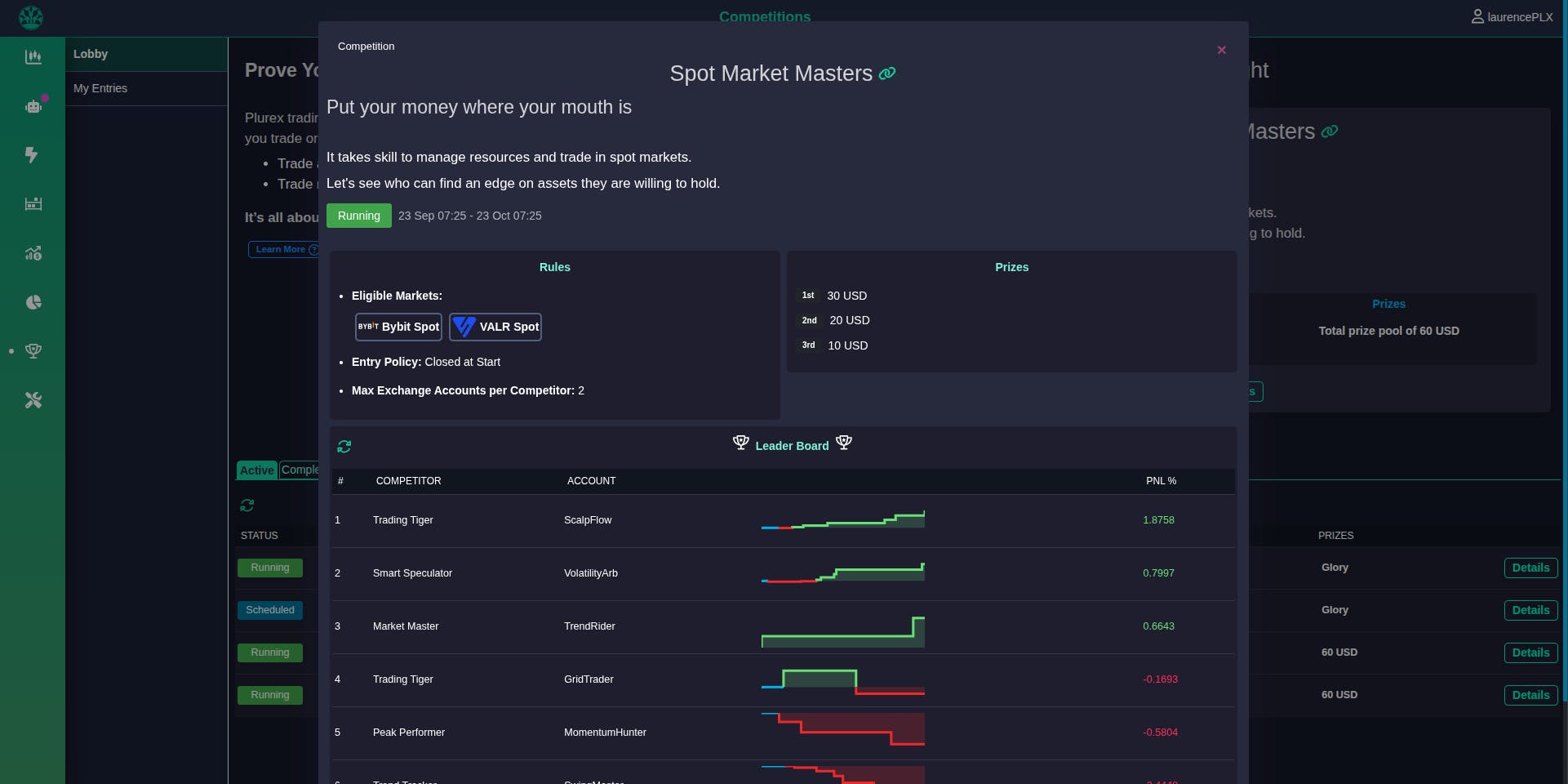Open the pie chart portfolio icon

tap(33, 302)
